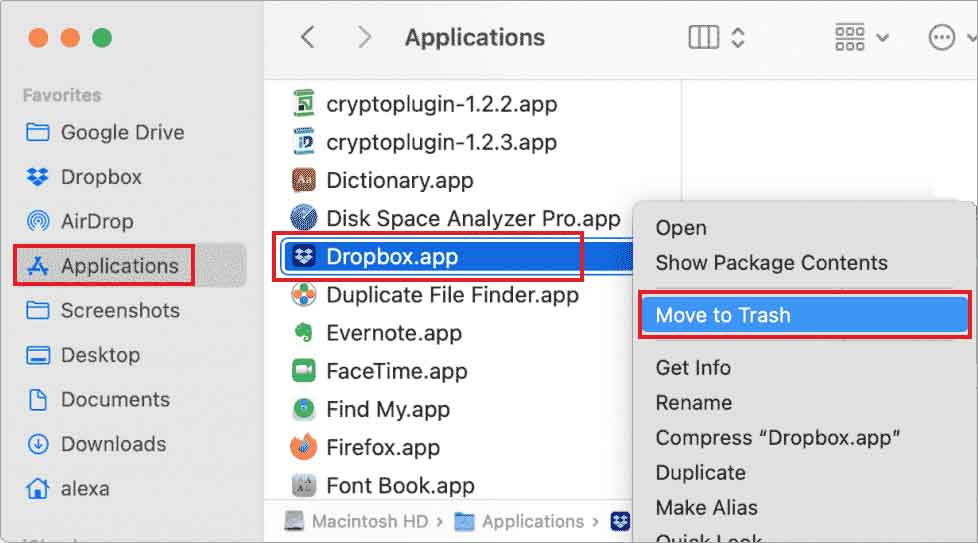This screenshot has width=978, height=543.
Task: Choose Open from context menu
Action: pos(681,228)
